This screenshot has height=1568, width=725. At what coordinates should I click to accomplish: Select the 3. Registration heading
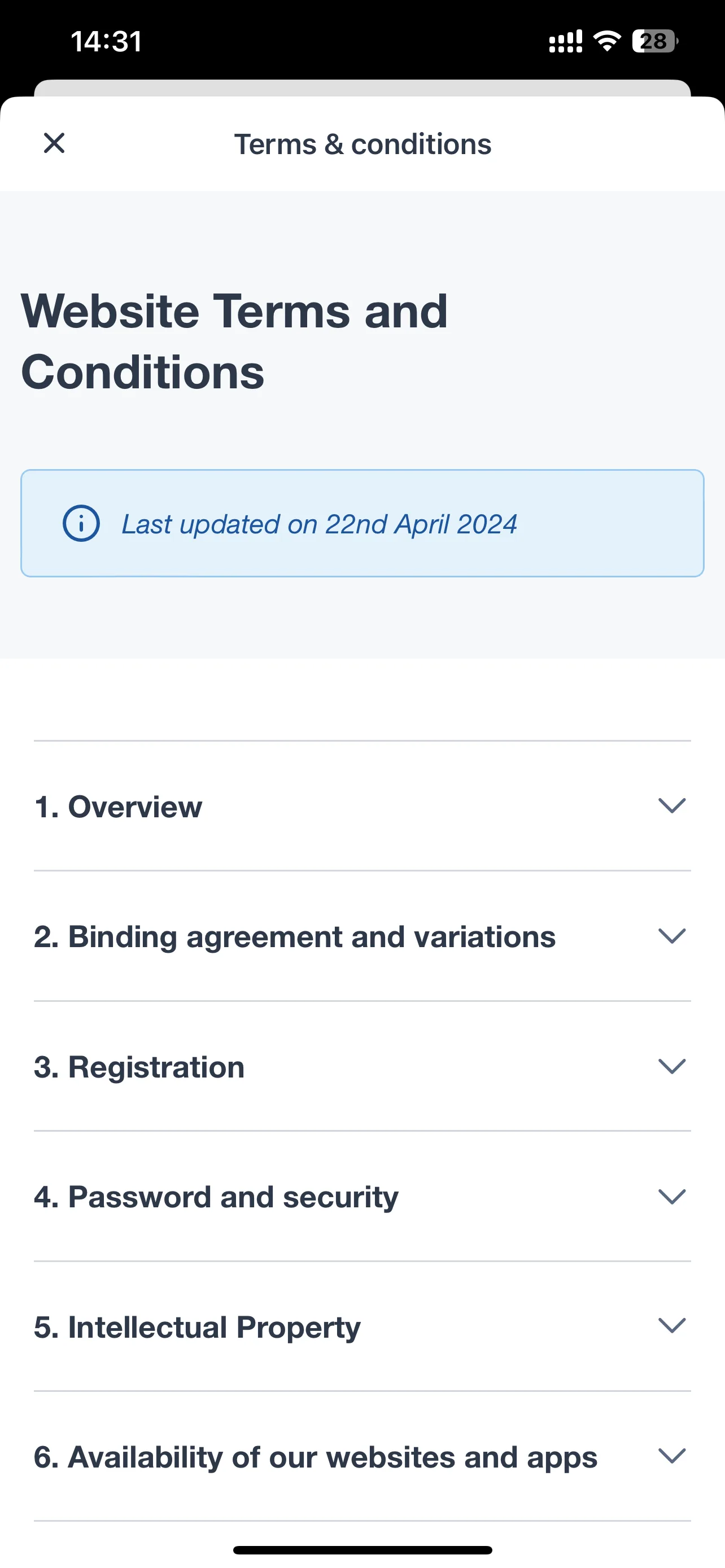click(x=139, y=1068)
